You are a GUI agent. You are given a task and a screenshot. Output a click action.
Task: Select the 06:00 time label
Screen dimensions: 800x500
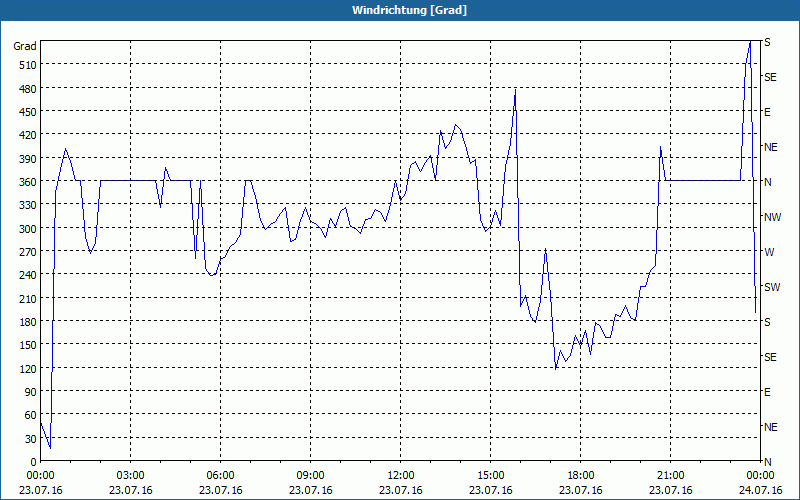220,476
